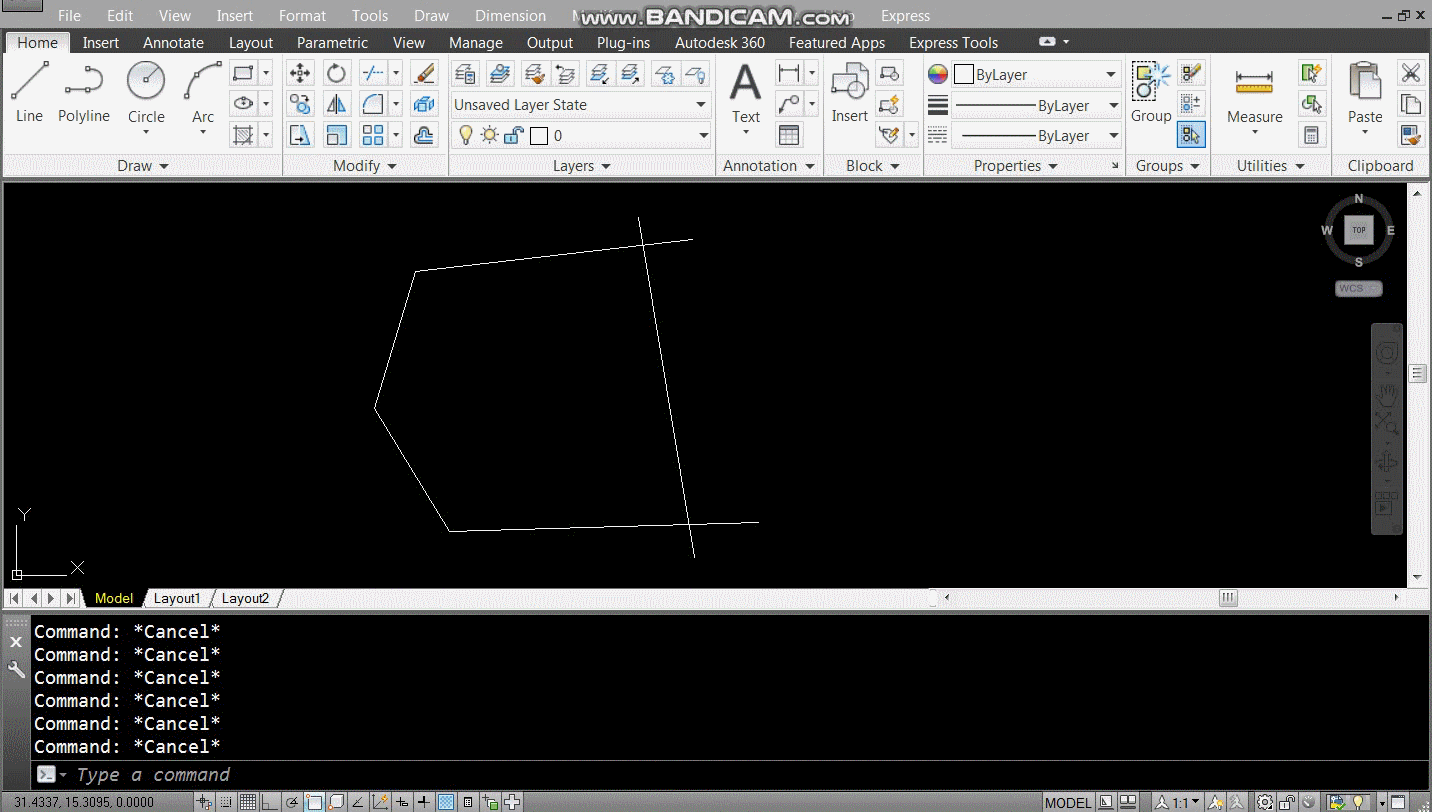Click the TOP face of ViewCube
The width and height of the screenshot is (1432, 812).
1359,230
